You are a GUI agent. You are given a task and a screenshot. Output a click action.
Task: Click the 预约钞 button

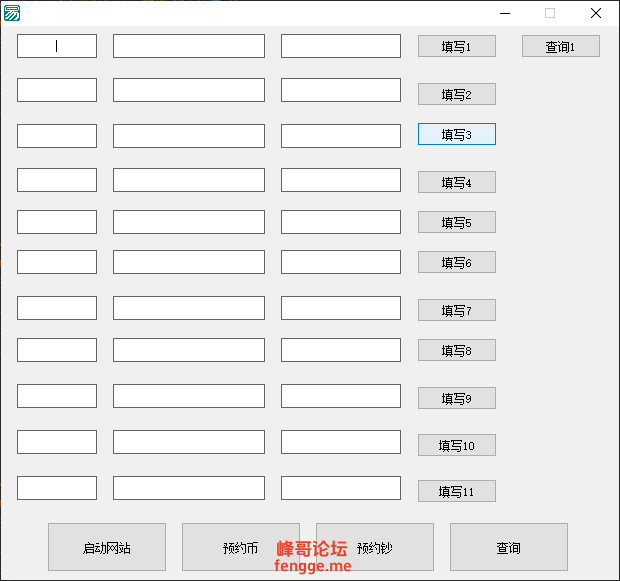coord(375,547)
